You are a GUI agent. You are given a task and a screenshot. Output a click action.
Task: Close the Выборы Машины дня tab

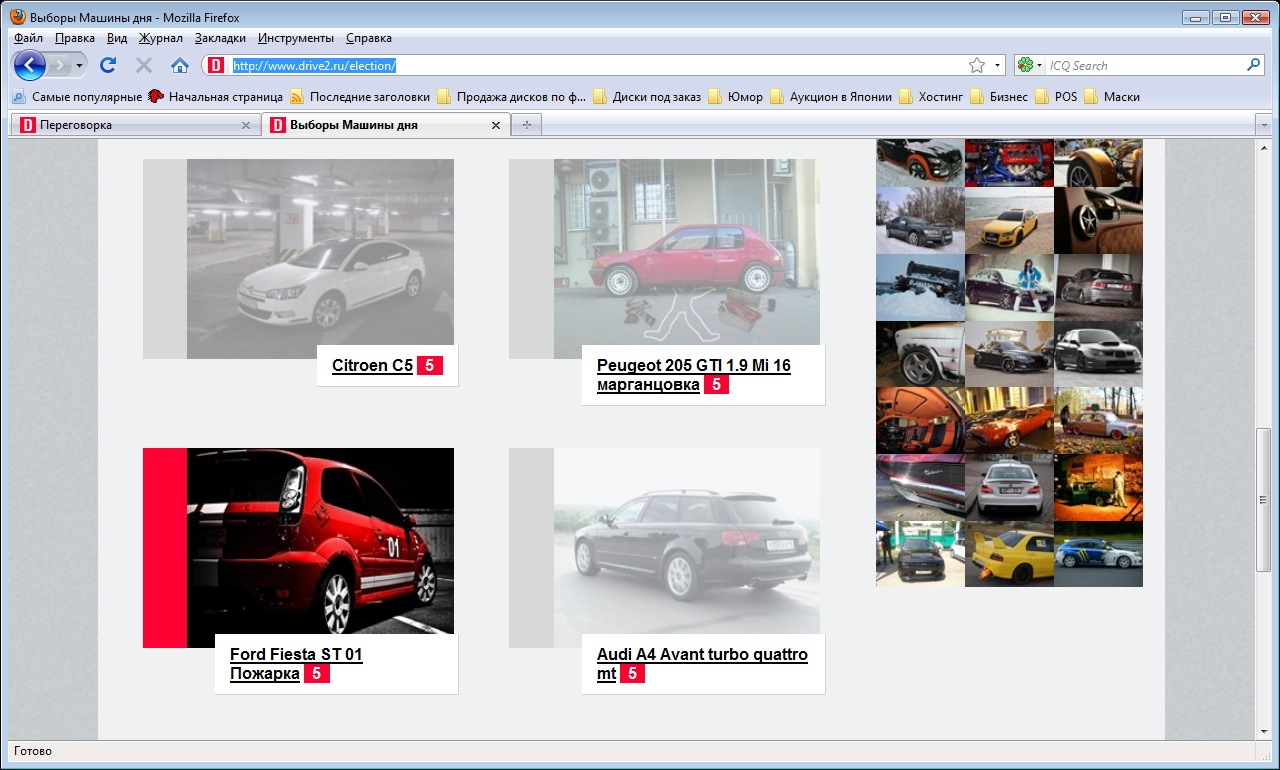click(495, 125)
